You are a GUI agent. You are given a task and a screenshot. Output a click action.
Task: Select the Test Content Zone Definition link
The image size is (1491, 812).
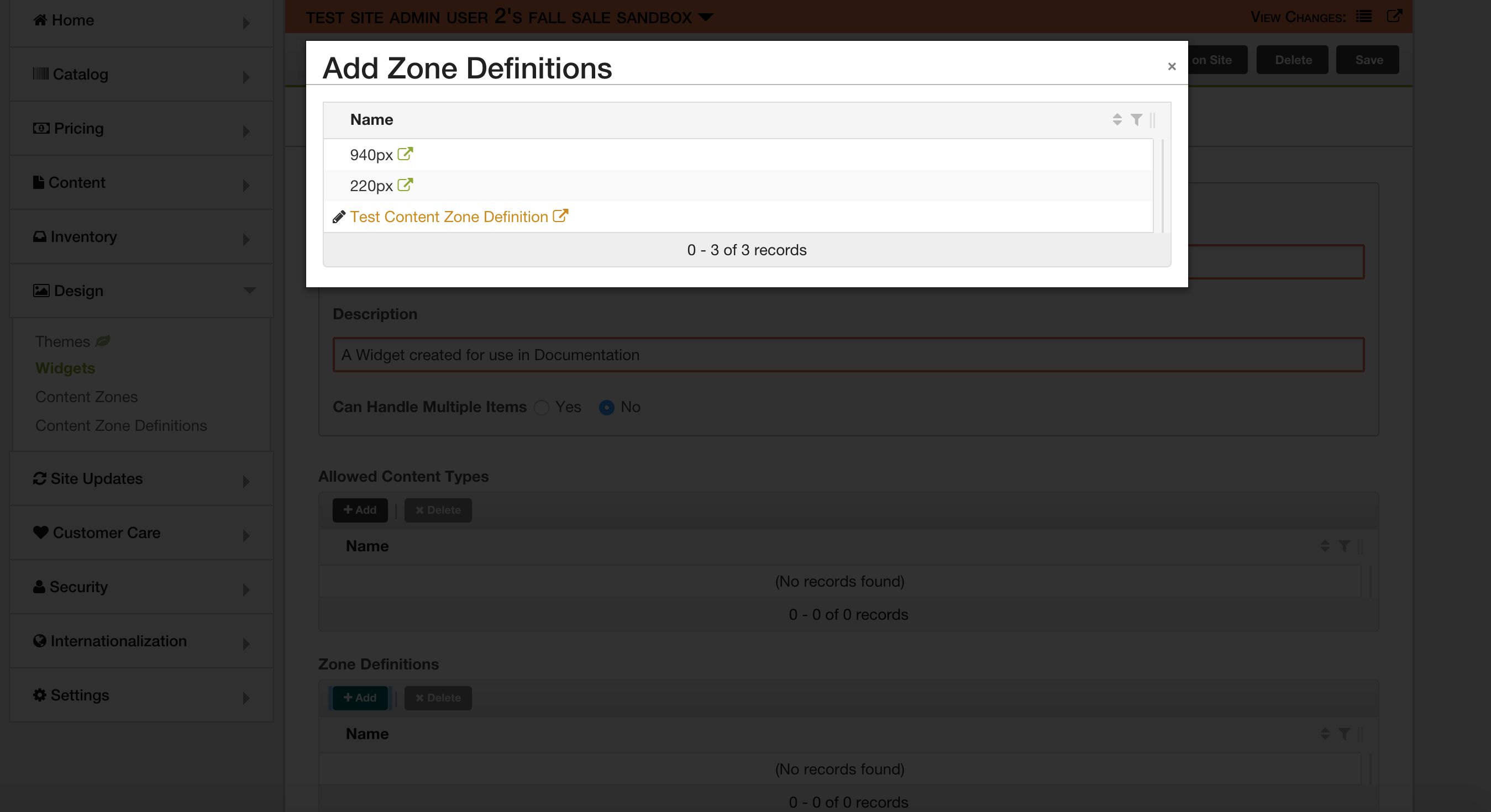pyautogui.click(x=449, y=217)
